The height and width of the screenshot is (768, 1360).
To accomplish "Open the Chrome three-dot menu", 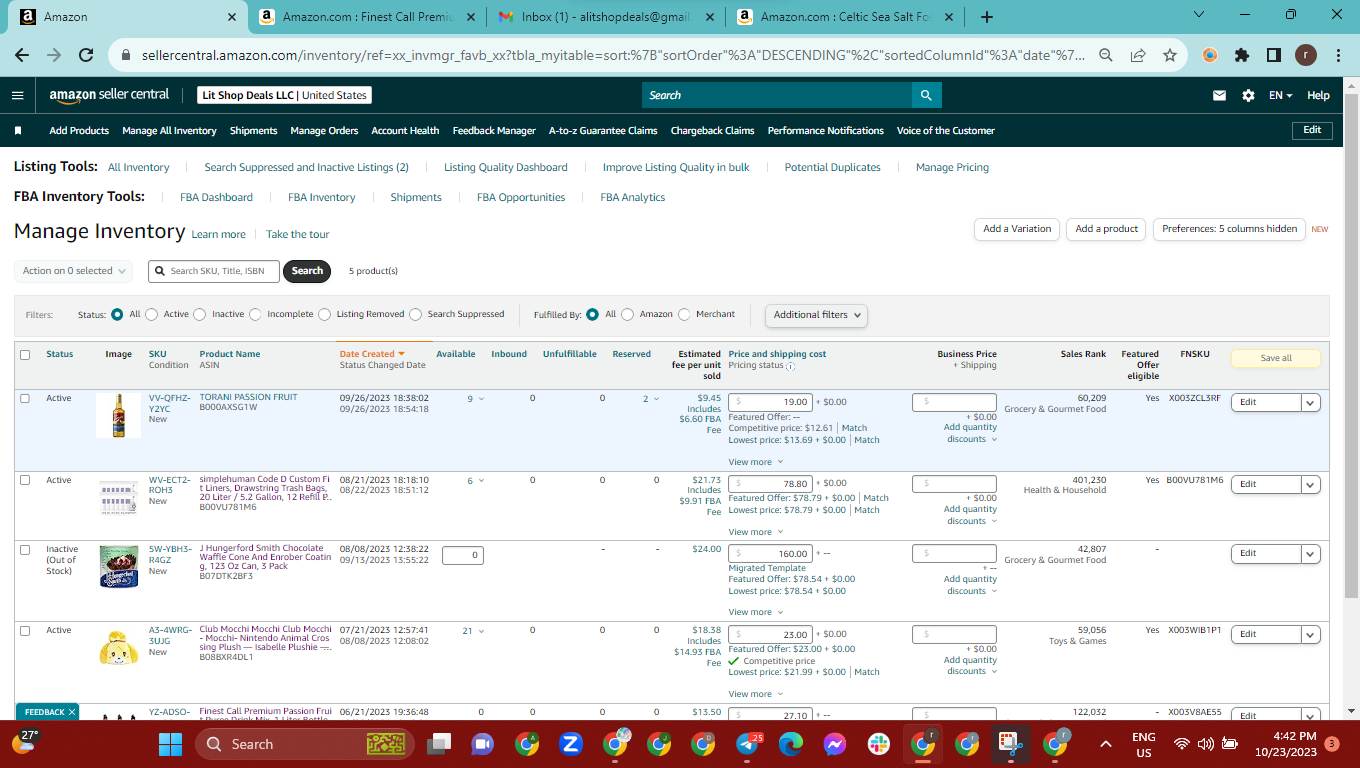I will [x=1338, y=56].
